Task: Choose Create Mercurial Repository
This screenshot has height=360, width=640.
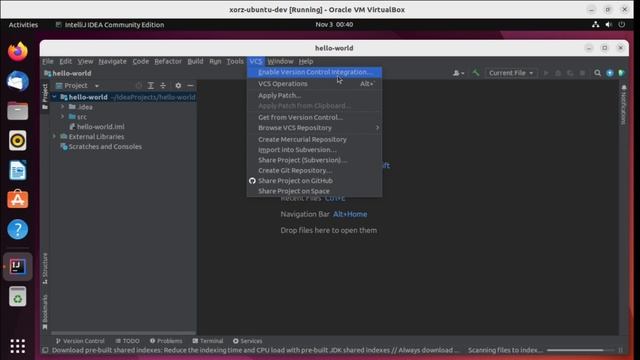Action: [x=314, y=139]
